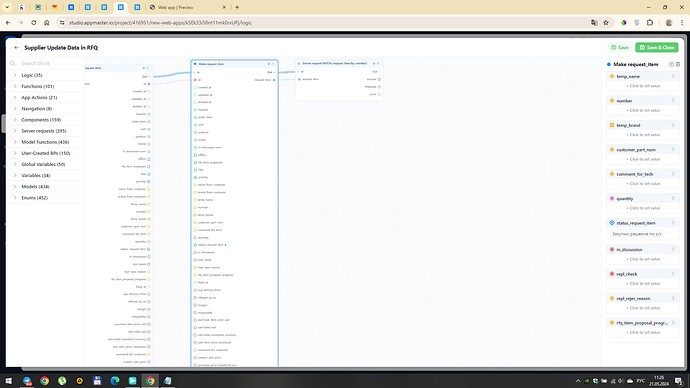This screenshot has height=388, width=690.
Task: Expand Server requests (295) category
Action: click(x=44, y=131)
